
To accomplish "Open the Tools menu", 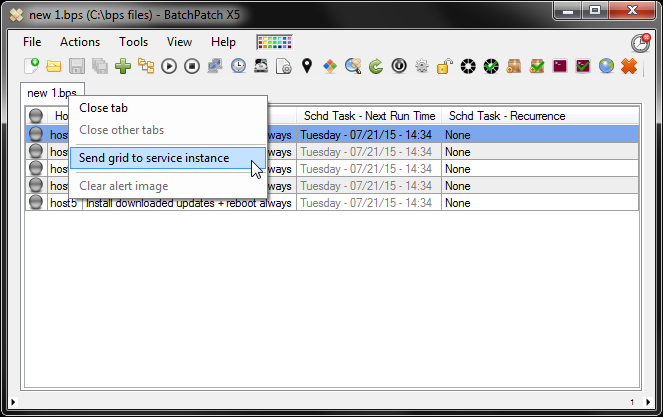I will [134, 42].
